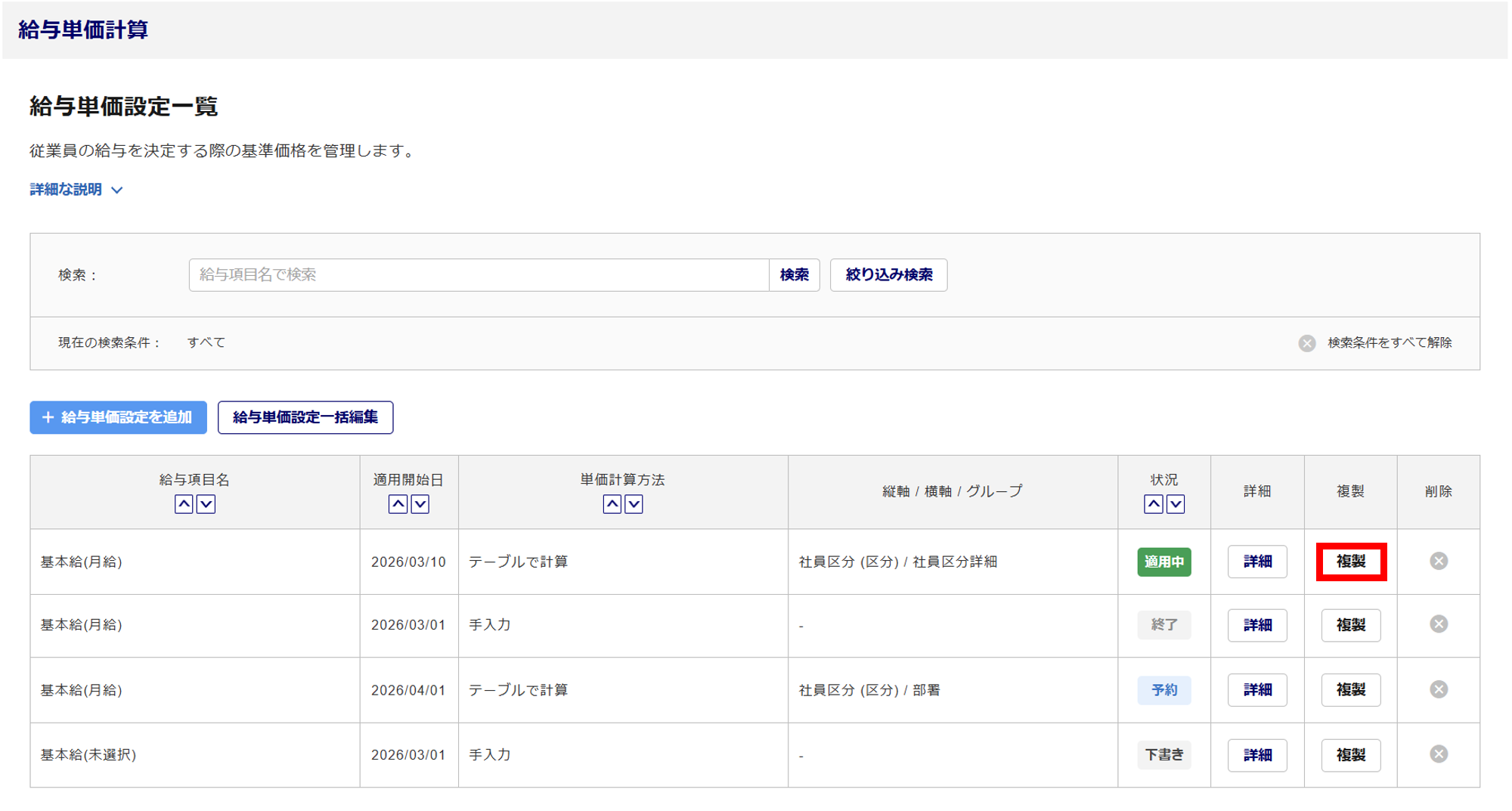1512x811 pixels.
Task: Sort 給与項目名 column descending
Action: [x=206, y=504]
